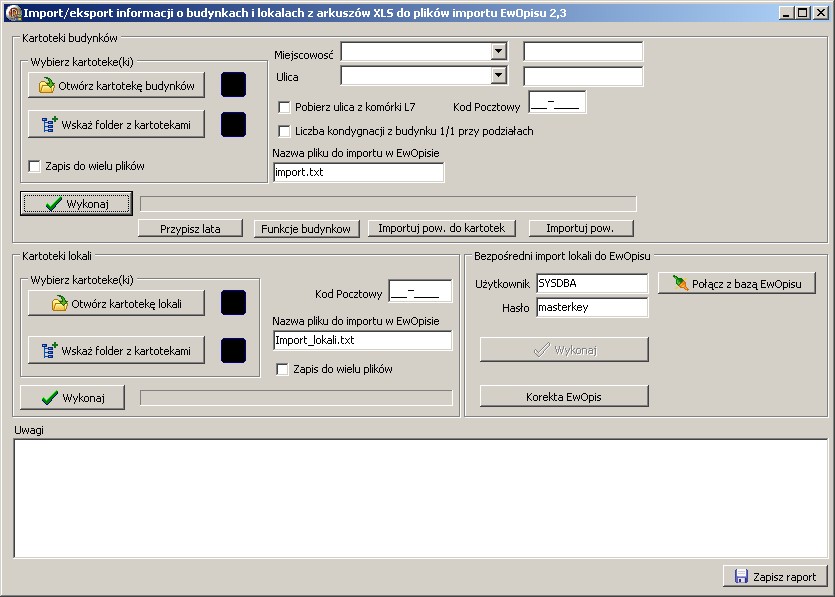This screenshot has height=597, width=835.
Task: Click the text field right of Miejscowość combo
Action: click(583, 52)
